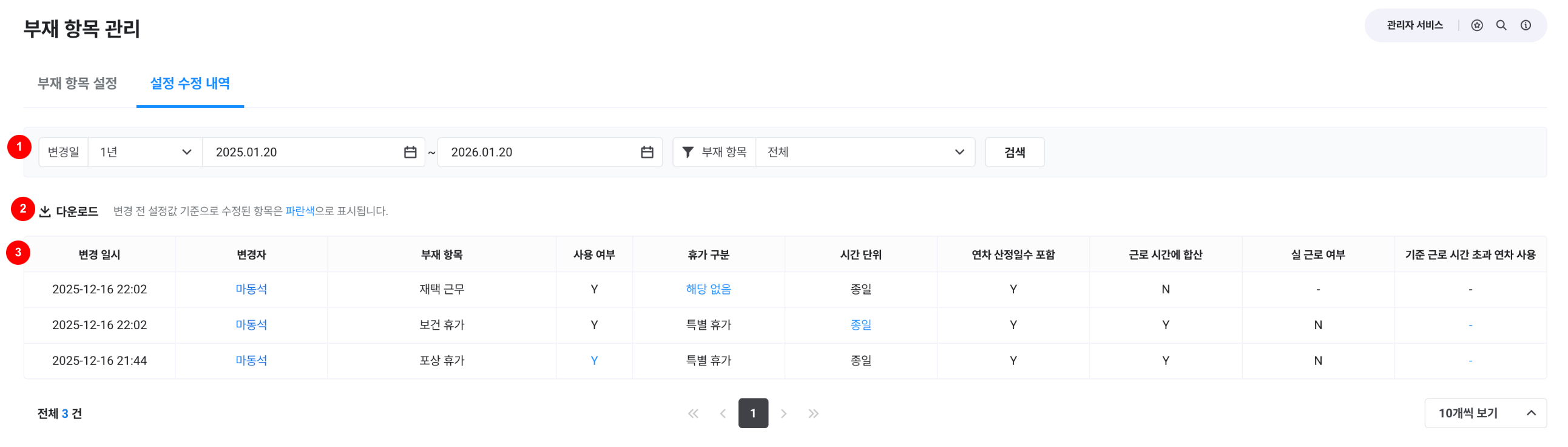Image resolution: width=1568 pixels, height=447 pixels.
Task: Go to the previous page arrow
Action: 723,414
